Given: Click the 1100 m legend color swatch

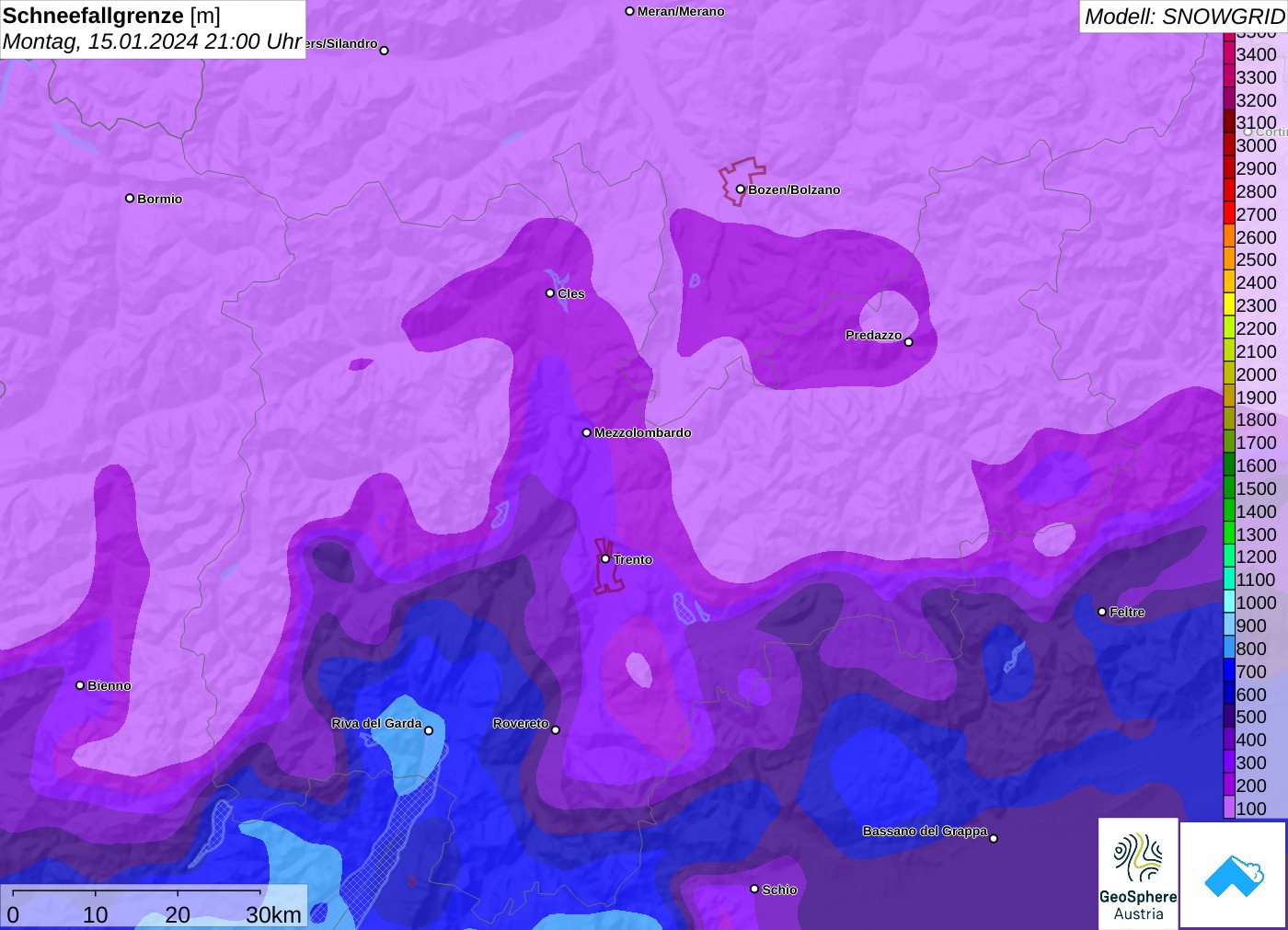Looking at the screenshot, I should point(1229,579).
